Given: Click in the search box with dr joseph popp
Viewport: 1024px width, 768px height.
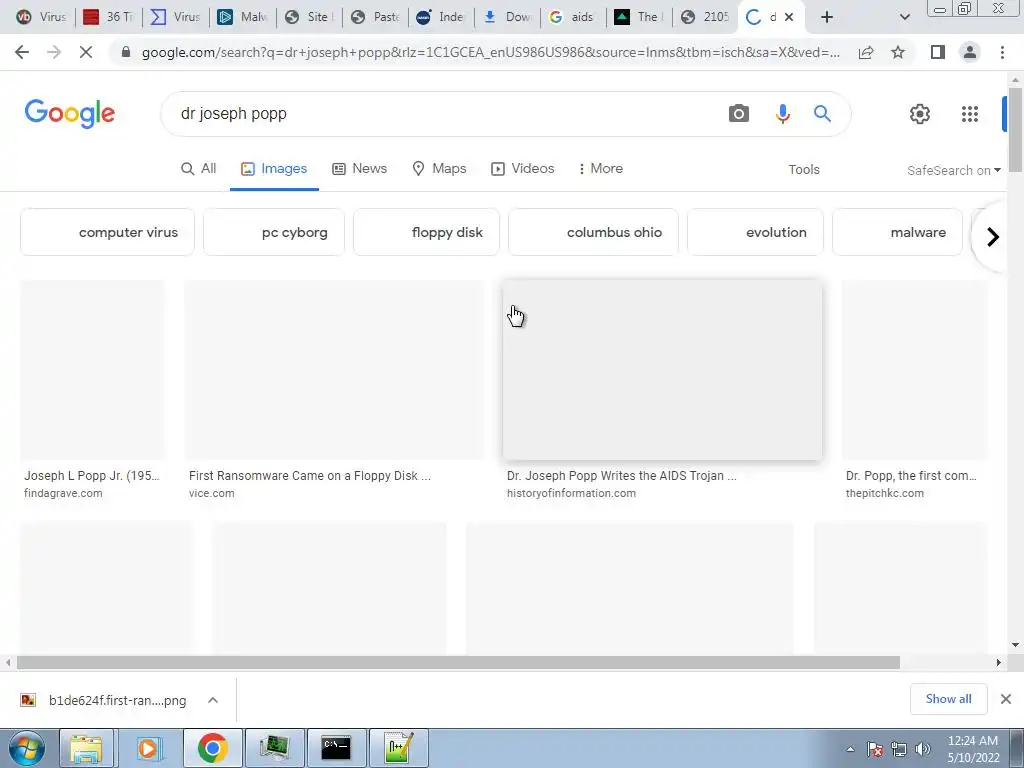Looking at the screenshot, I should coord(444,114).
